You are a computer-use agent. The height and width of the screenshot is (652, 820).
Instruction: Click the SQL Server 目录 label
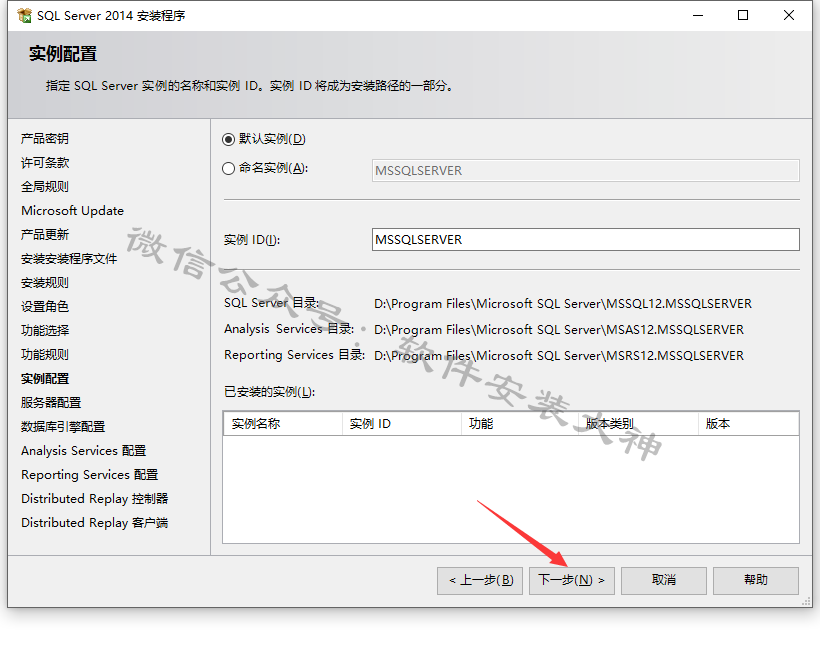point(271,303)
